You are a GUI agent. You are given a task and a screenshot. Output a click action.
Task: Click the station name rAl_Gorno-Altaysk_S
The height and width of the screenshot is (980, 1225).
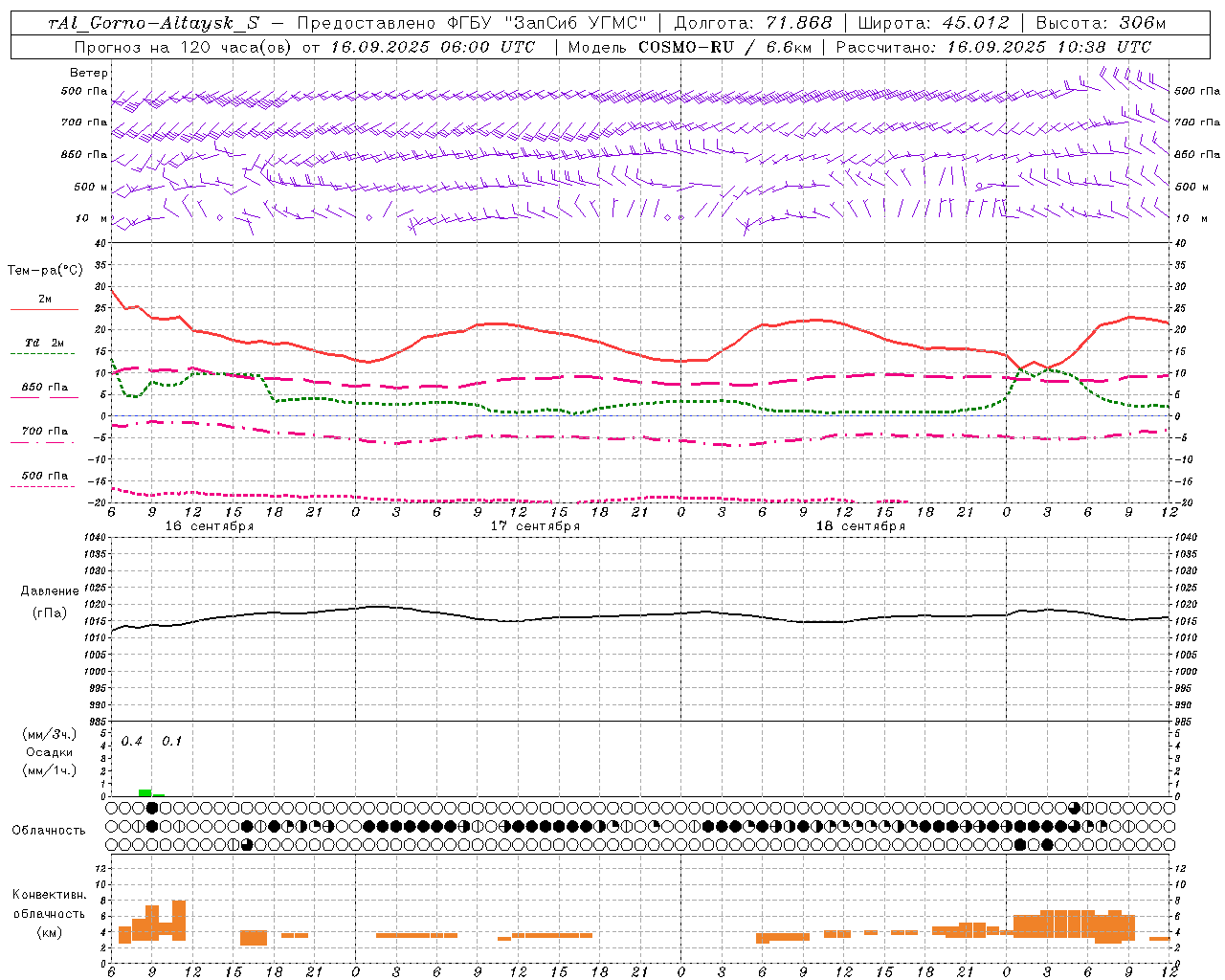tap(153, 24)
